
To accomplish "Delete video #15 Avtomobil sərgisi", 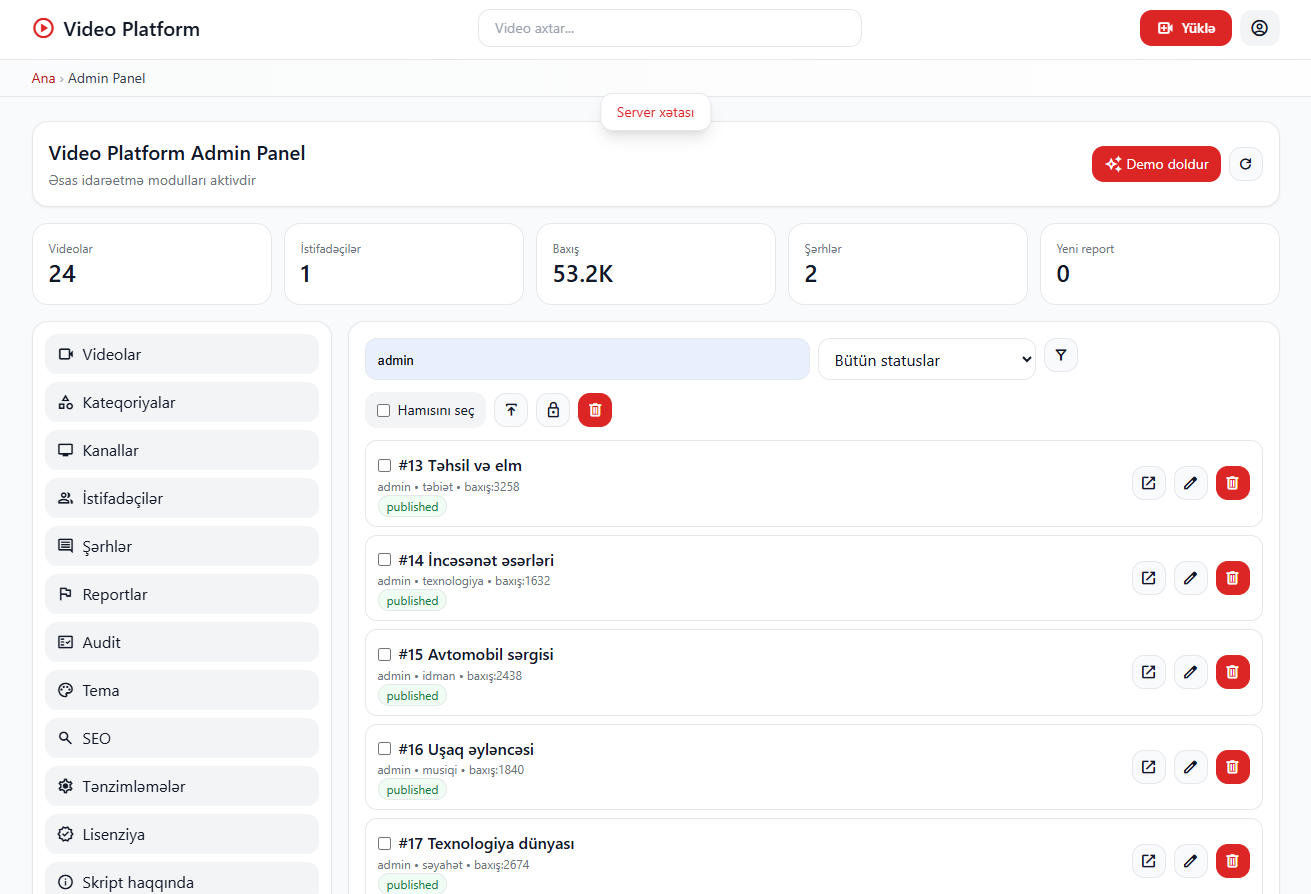I will point(1232,672).
